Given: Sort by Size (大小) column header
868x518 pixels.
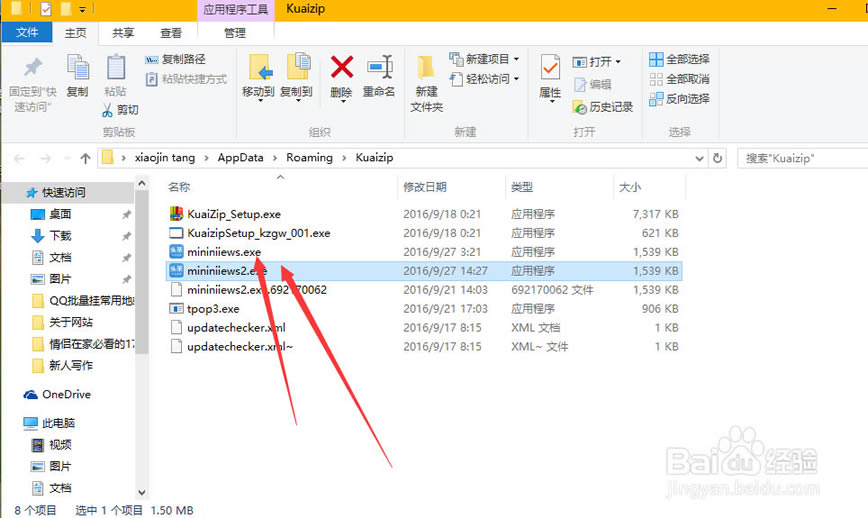Looking at the screenshot, I should (x=629, y=187).
